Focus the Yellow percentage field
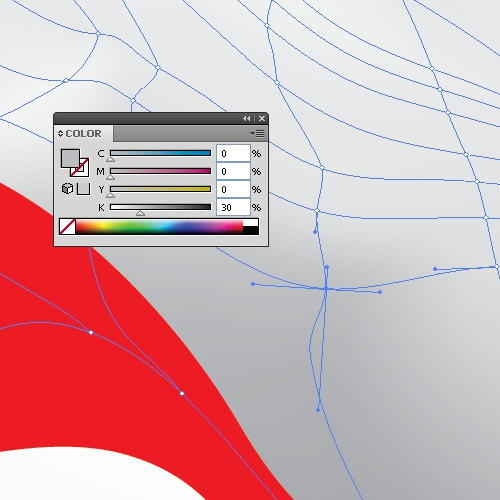The image size is (500, 500). pos(233,189)
